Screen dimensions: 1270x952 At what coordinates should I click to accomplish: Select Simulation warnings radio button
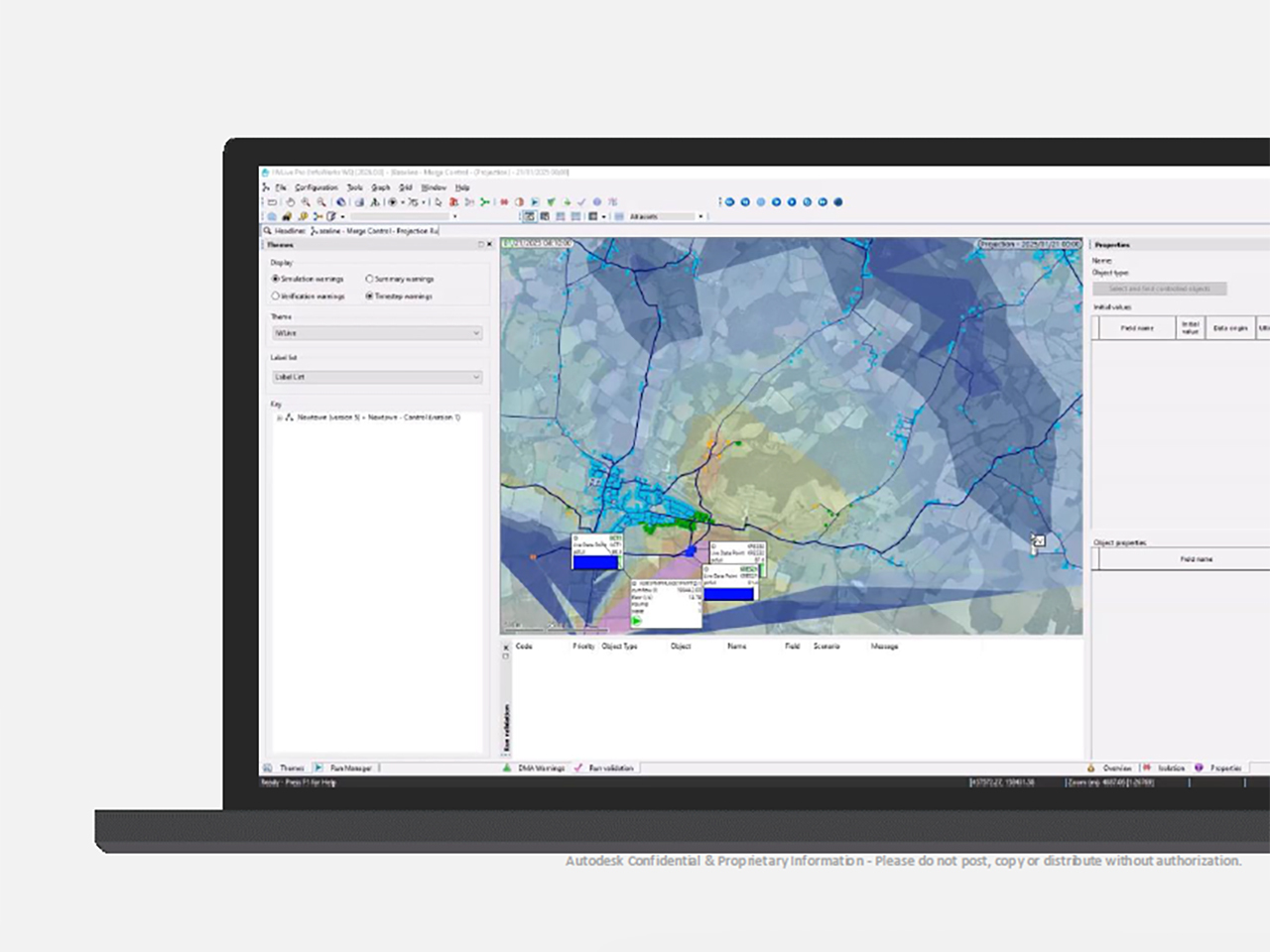[276, 279]
